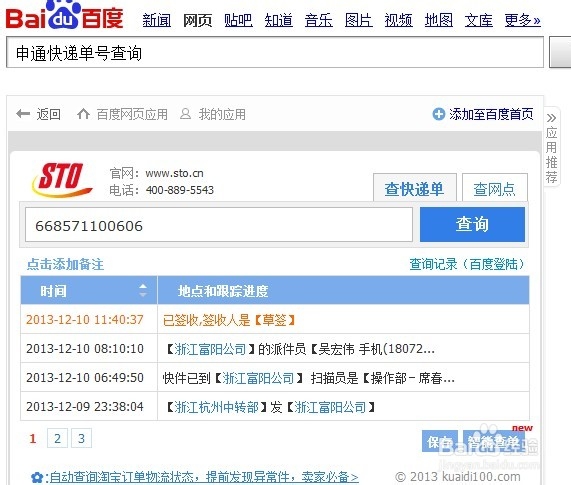571x485 pixels.
Task: Select the 2013-12-10 06:49:50 timestamp
Action: point(85,378)
